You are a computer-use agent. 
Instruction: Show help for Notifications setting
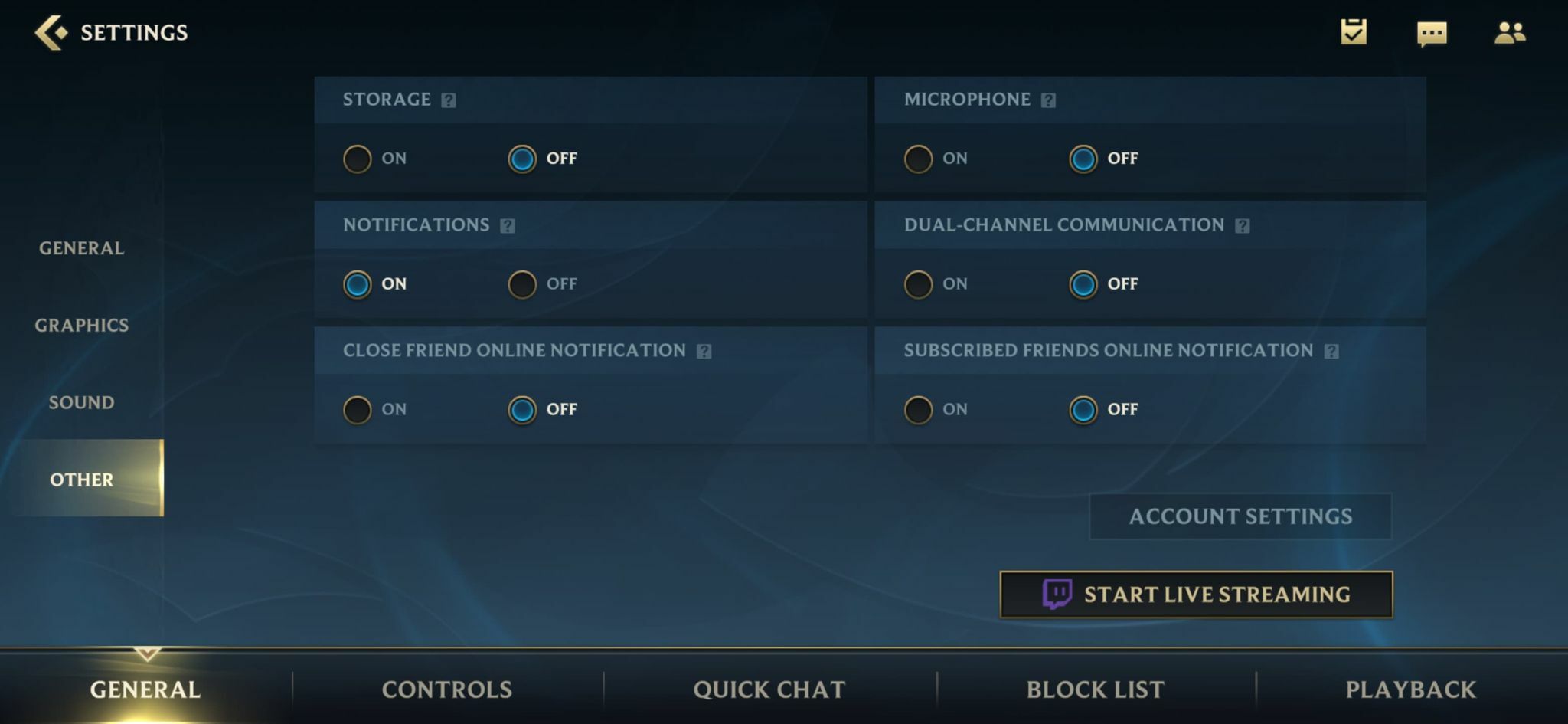click(508, 226)
